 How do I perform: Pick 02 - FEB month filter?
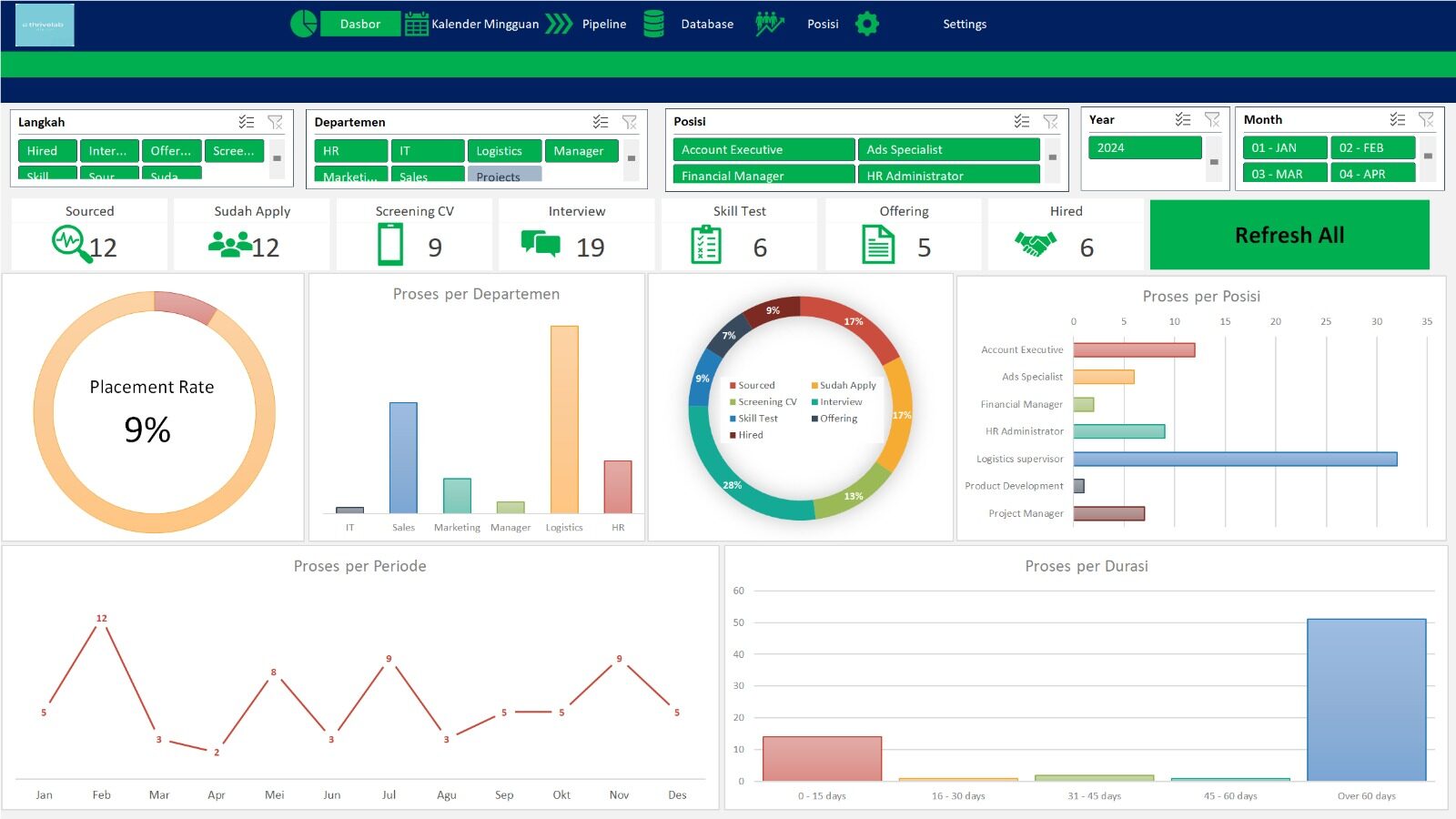pyautogui.click(x=1372, y=147)
